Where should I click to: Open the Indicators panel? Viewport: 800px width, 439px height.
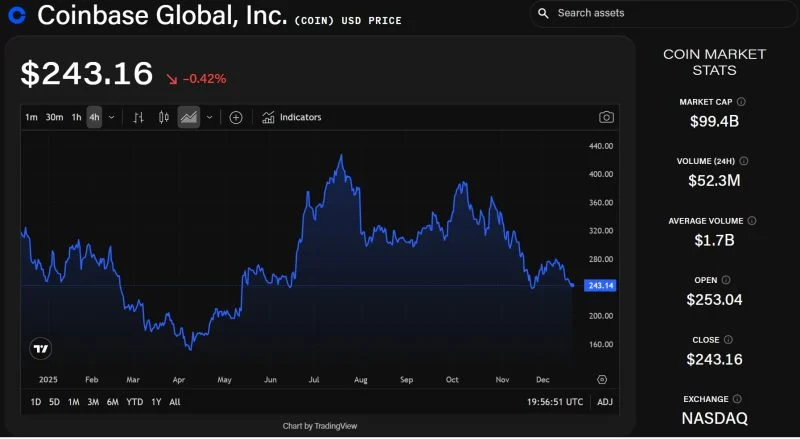291,117
